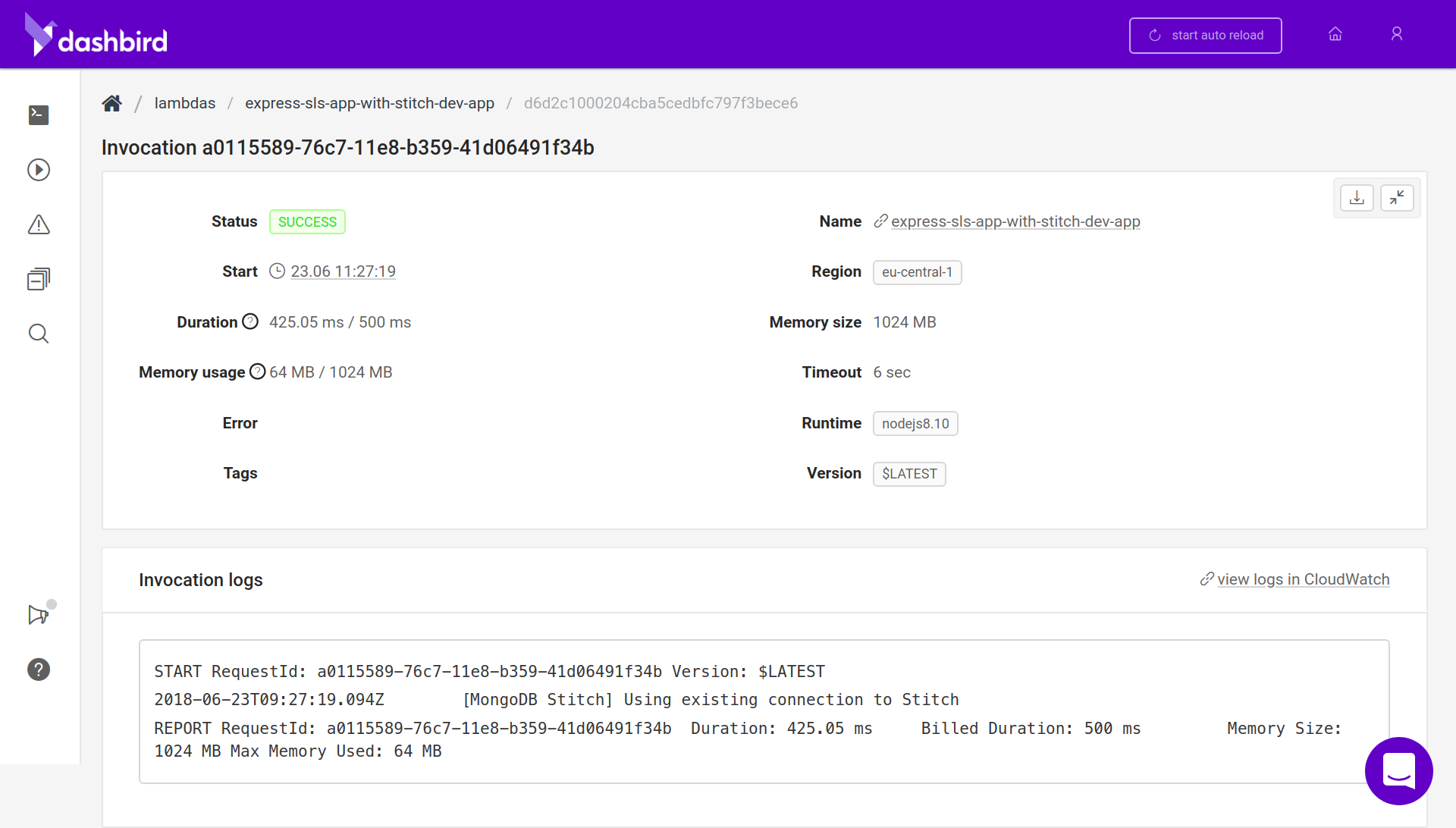Click clock icon beside start time
Viewport: 1456px width, 828px height.
pyautogui.click(x=278, y=271)
